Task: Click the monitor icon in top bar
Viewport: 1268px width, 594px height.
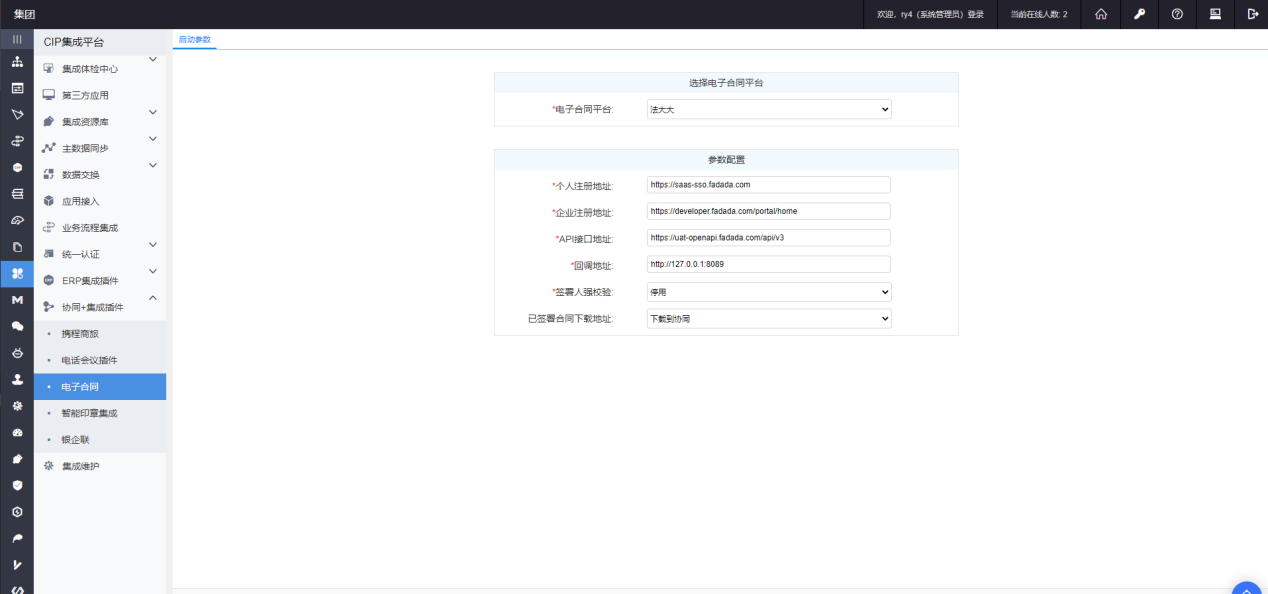Action: click(x=1215, y=14)
